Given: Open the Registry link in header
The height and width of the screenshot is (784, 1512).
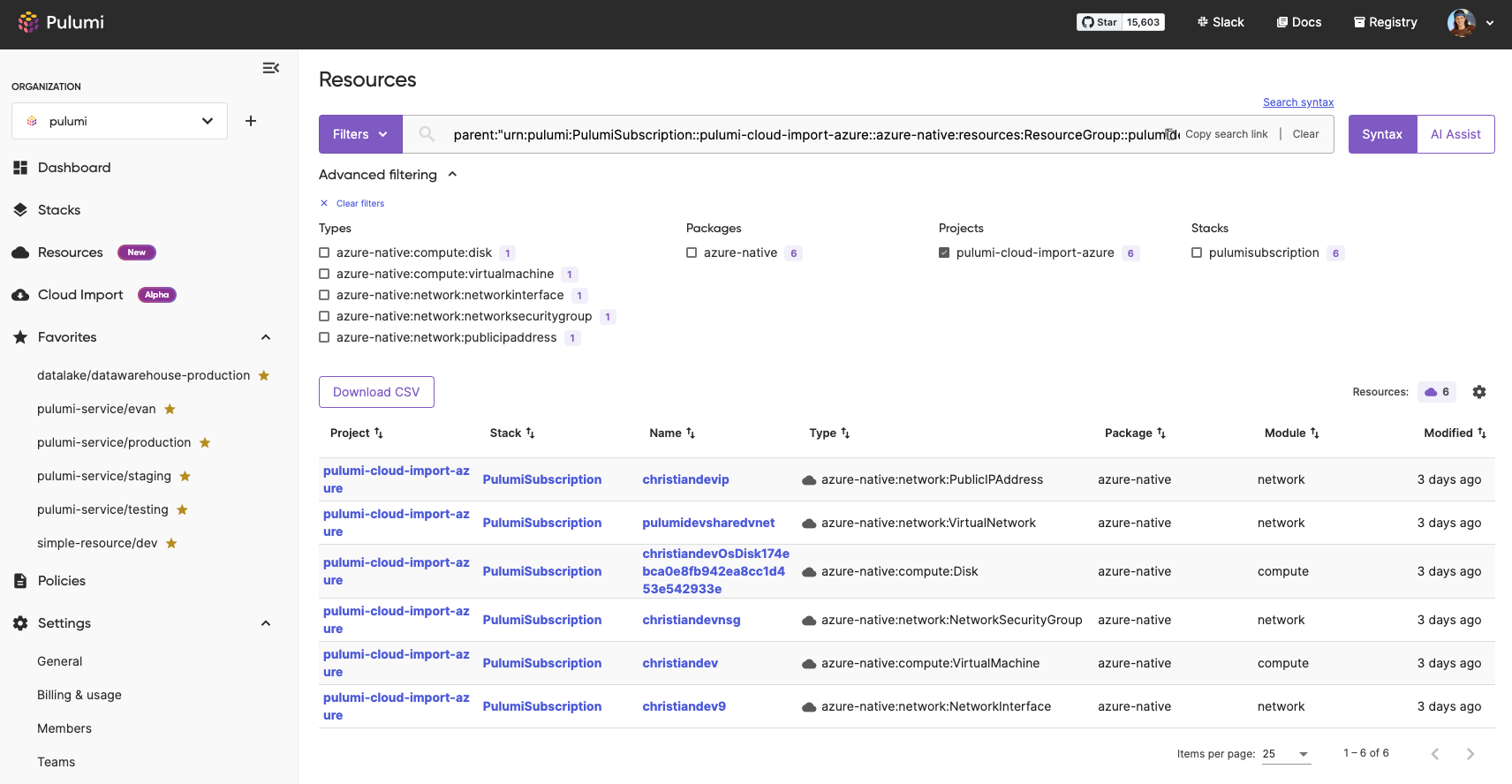Looking at the screenshot, I should point(1386,22).
